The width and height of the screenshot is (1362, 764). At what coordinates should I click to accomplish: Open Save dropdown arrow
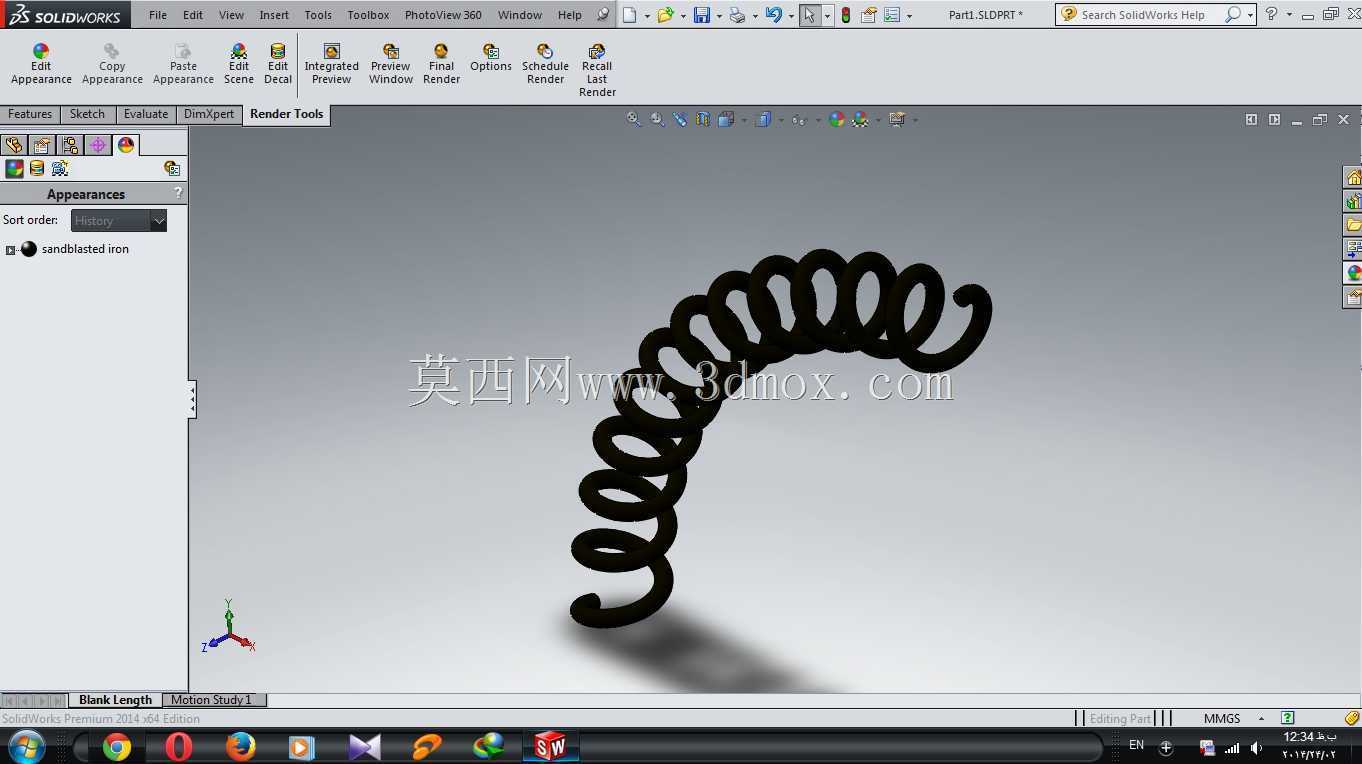(719, 16)
